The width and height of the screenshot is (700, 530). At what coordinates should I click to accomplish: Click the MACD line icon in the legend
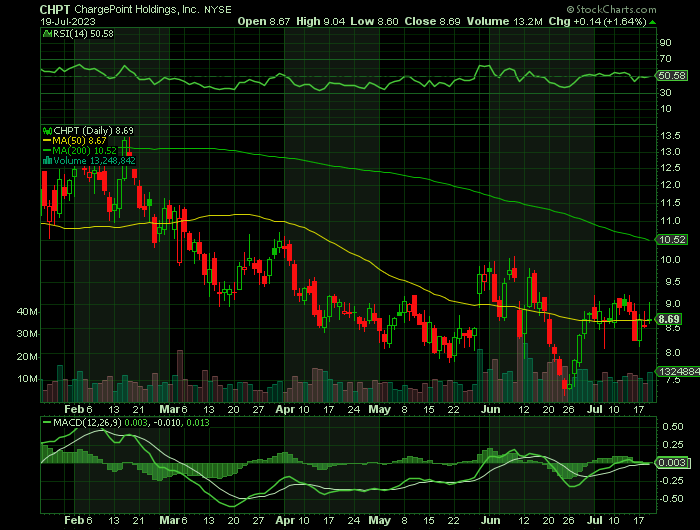pos(47,422)
